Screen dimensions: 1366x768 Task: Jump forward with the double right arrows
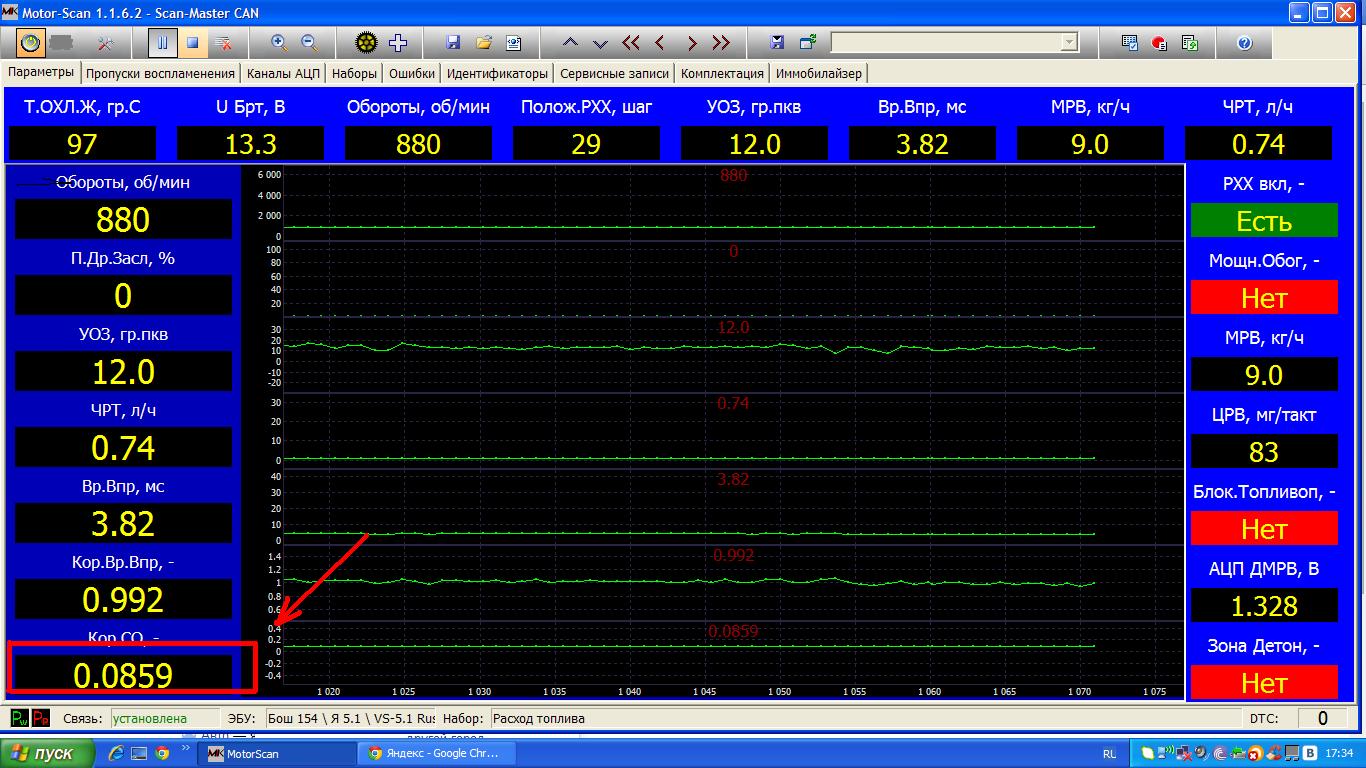tap(721, 43)
